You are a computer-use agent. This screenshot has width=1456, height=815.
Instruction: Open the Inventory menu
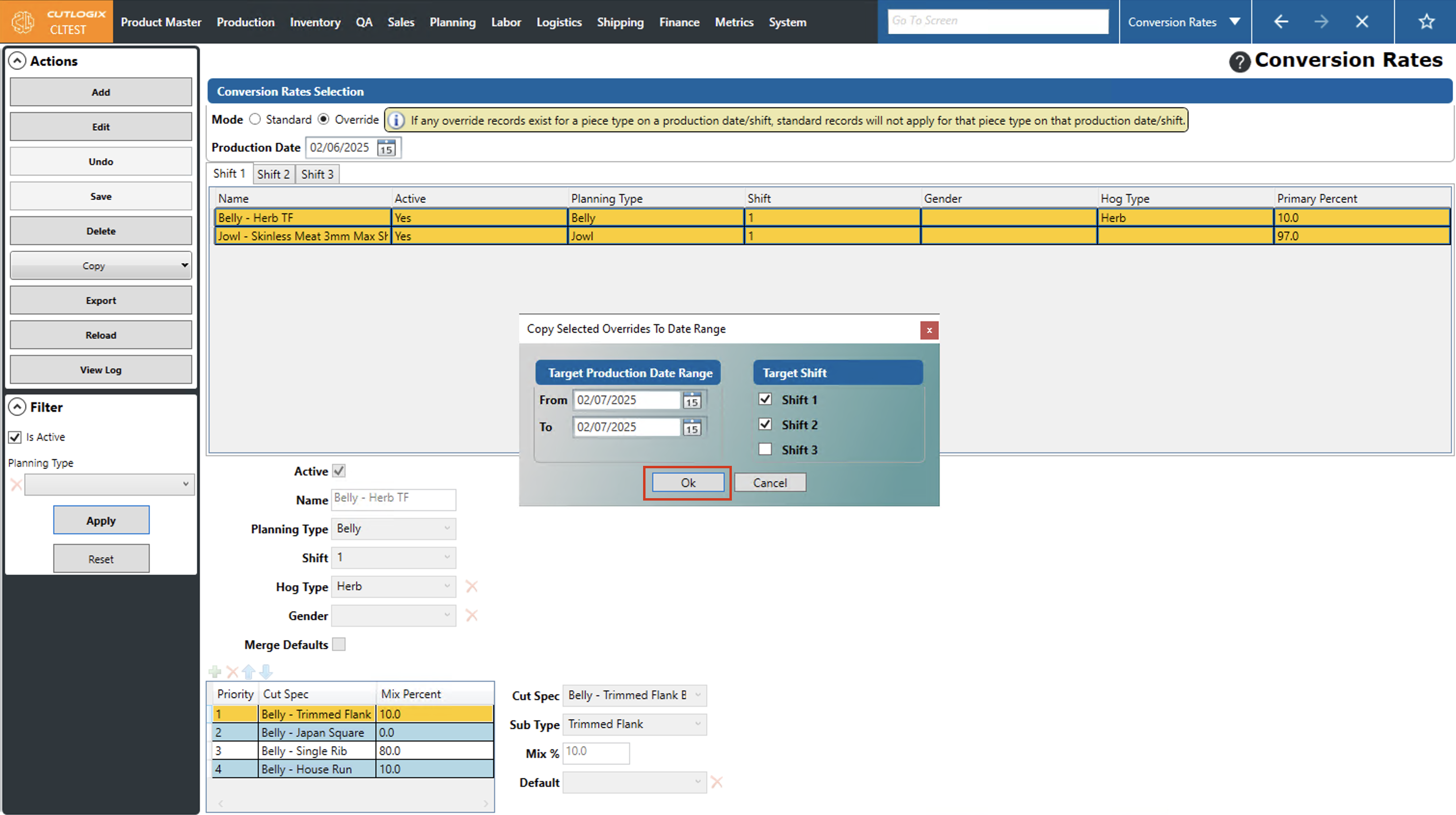(315, 22)
